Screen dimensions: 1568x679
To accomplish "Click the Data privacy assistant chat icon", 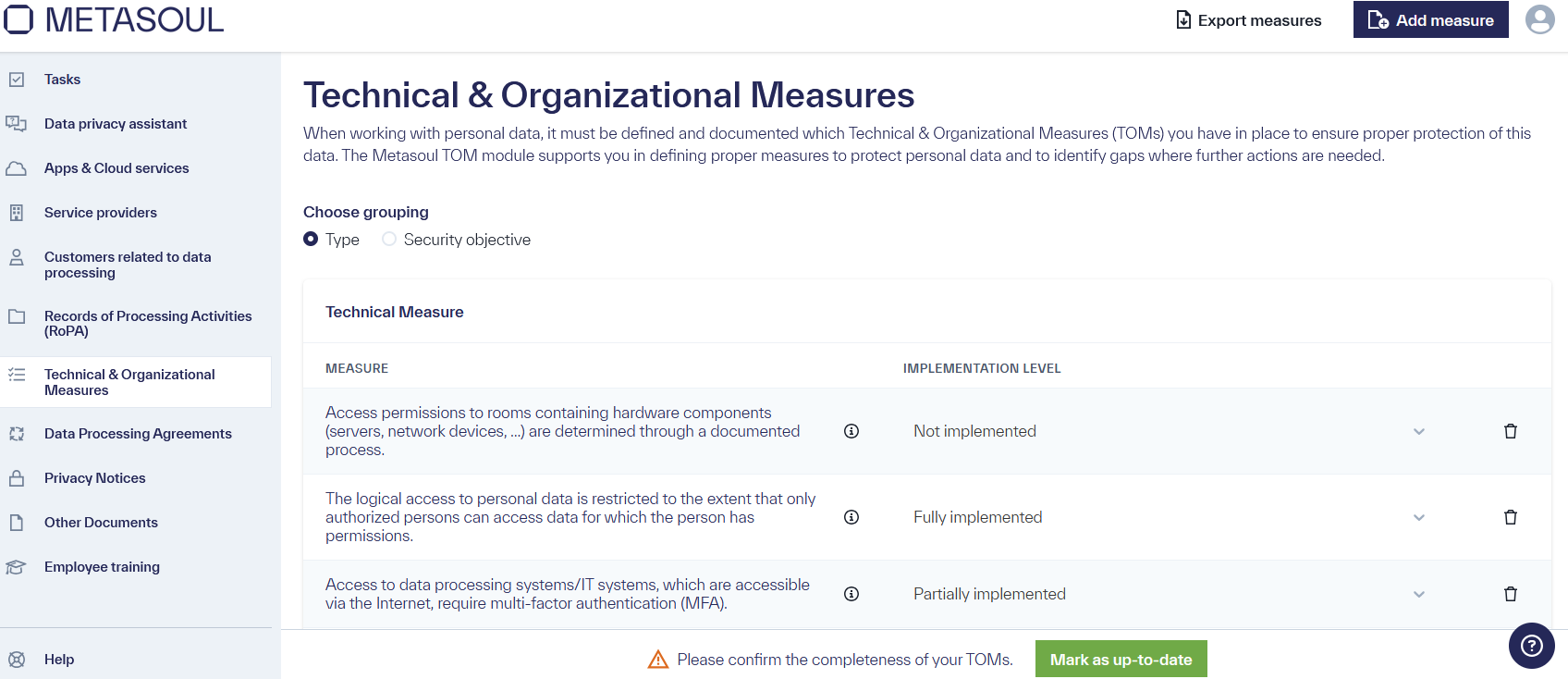I will point(17,124).
